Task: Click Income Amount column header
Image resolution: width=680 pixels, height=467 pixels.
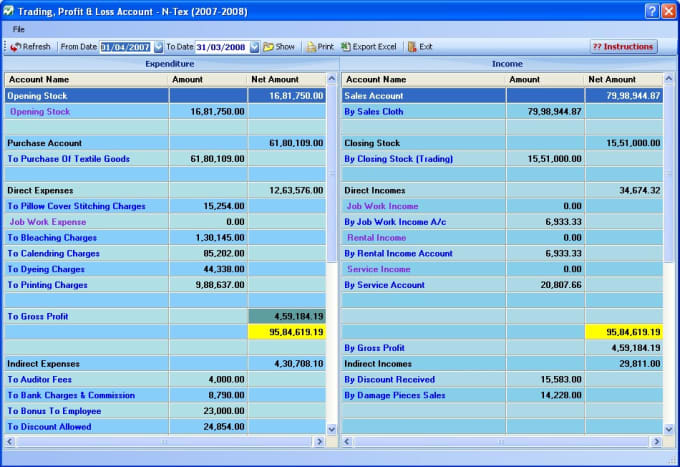Action: [x=545, y=79]
